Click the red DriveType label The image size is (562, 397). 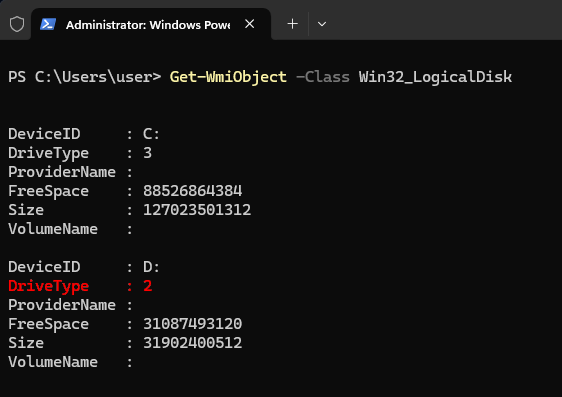click(x=48, y=286)
